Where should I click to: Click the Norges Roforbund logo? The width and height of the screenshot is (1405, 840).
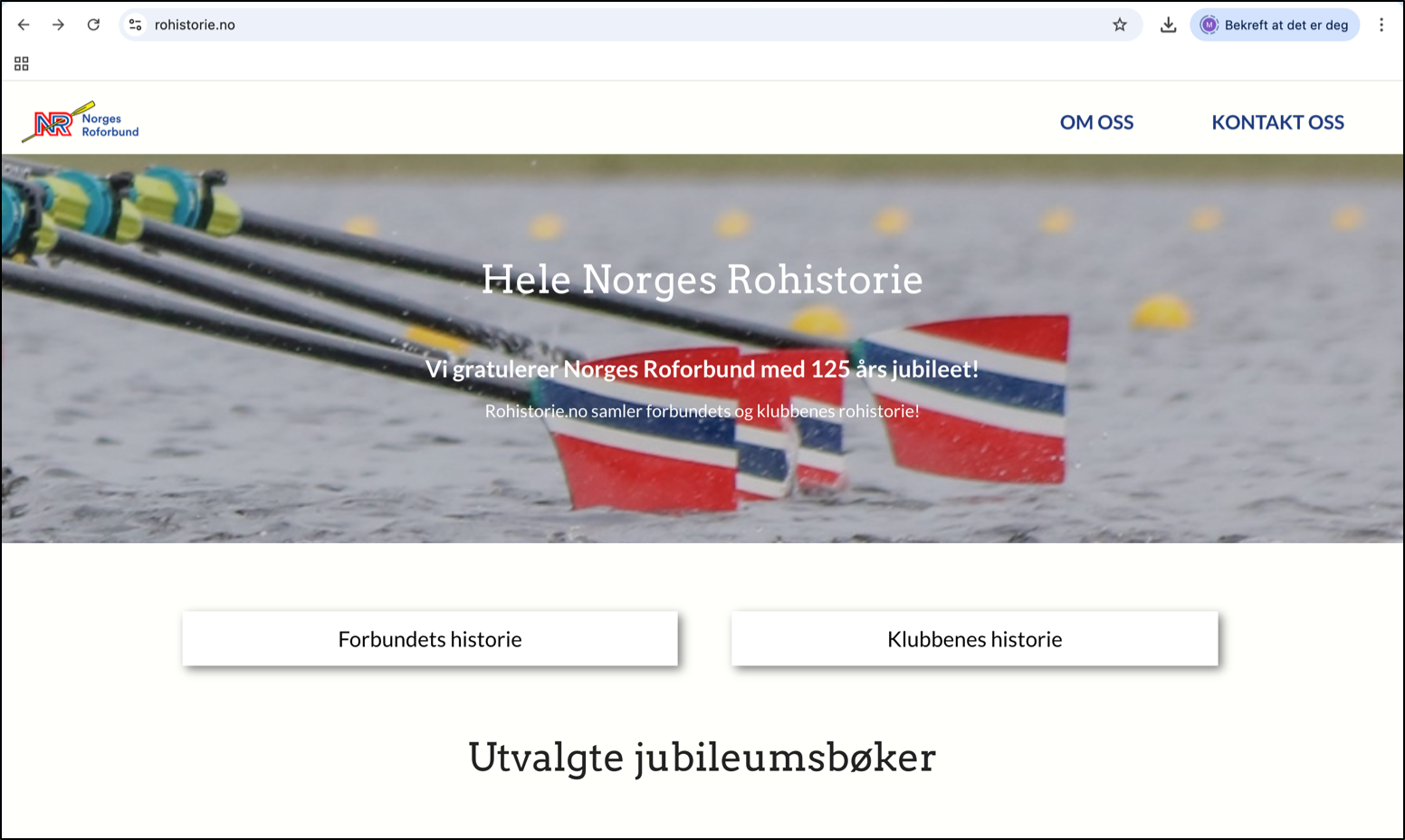81,122
